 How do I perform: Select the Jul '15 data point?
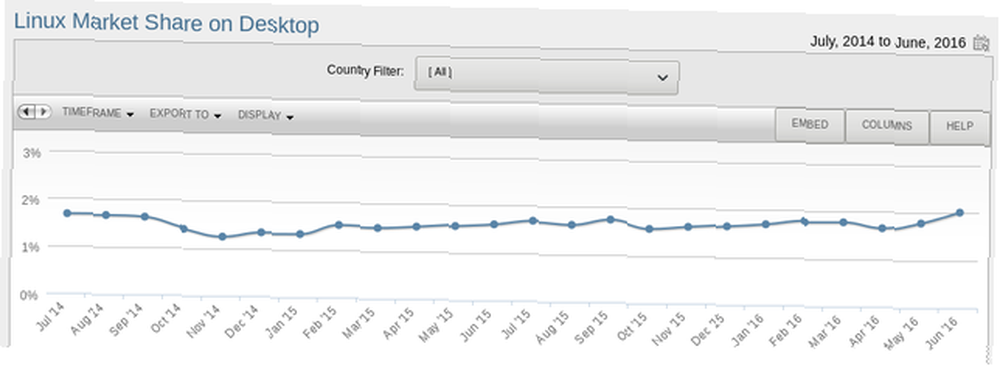tap(533, 221)
